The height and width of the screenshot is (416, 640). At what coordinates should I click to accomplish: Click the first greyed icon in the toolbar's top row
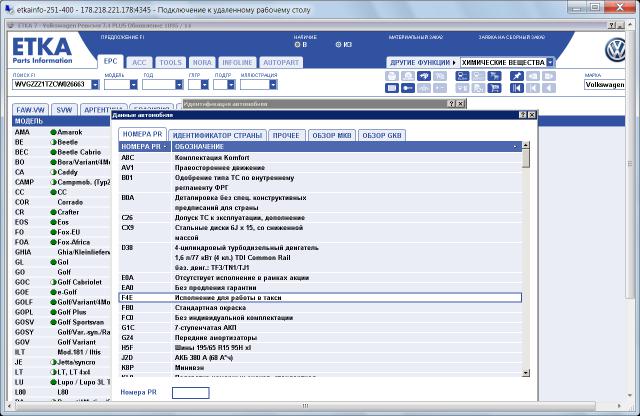(392, 76)
